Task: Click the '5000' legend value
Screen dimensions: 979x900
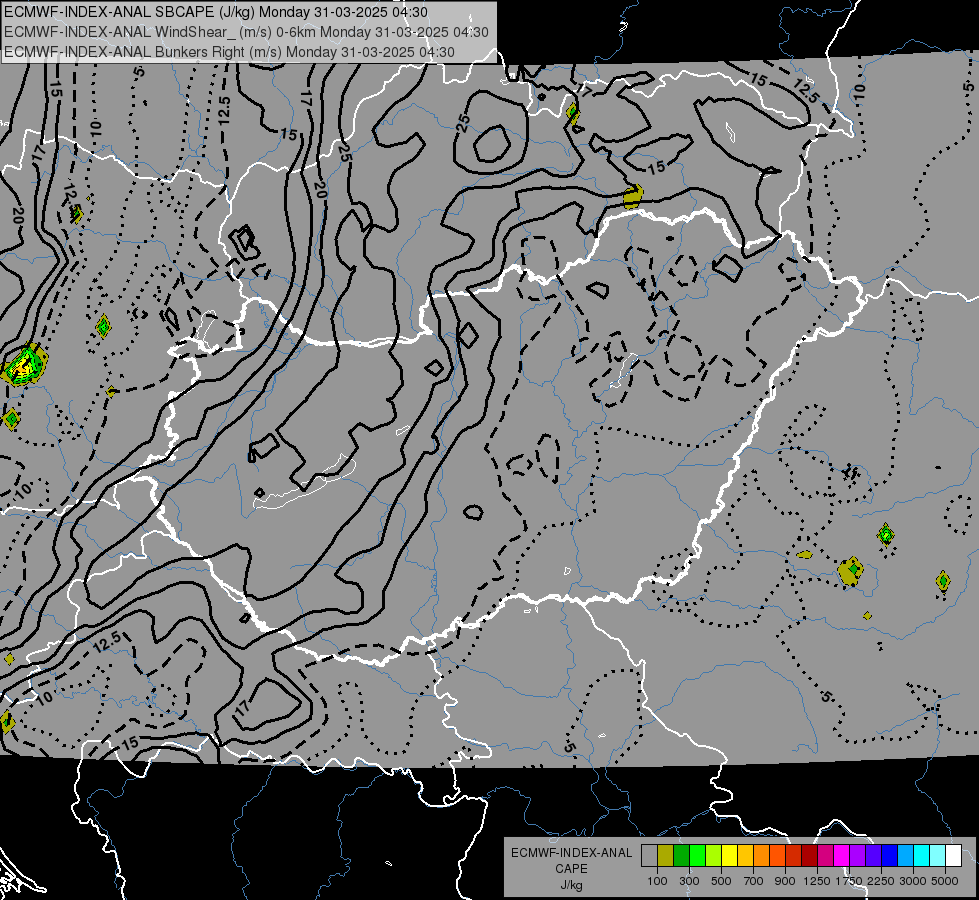Action: click(x=945, y=881)
